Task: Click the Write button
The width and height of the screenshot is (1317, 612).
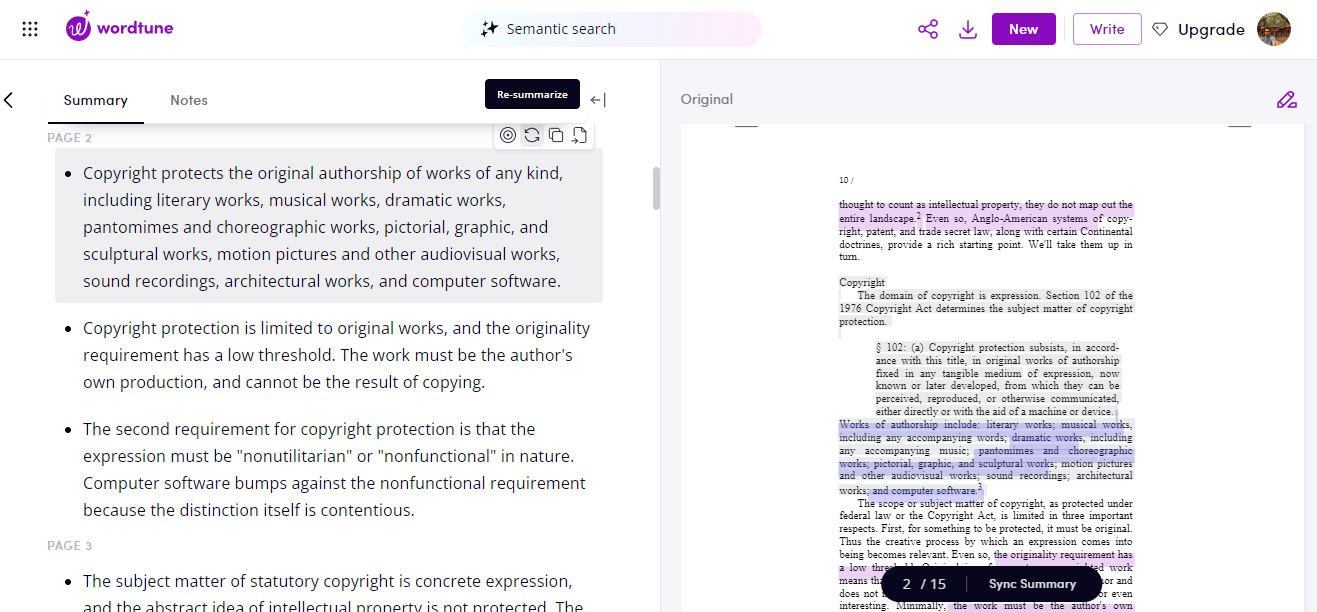Action: [x=1107, y=29]
